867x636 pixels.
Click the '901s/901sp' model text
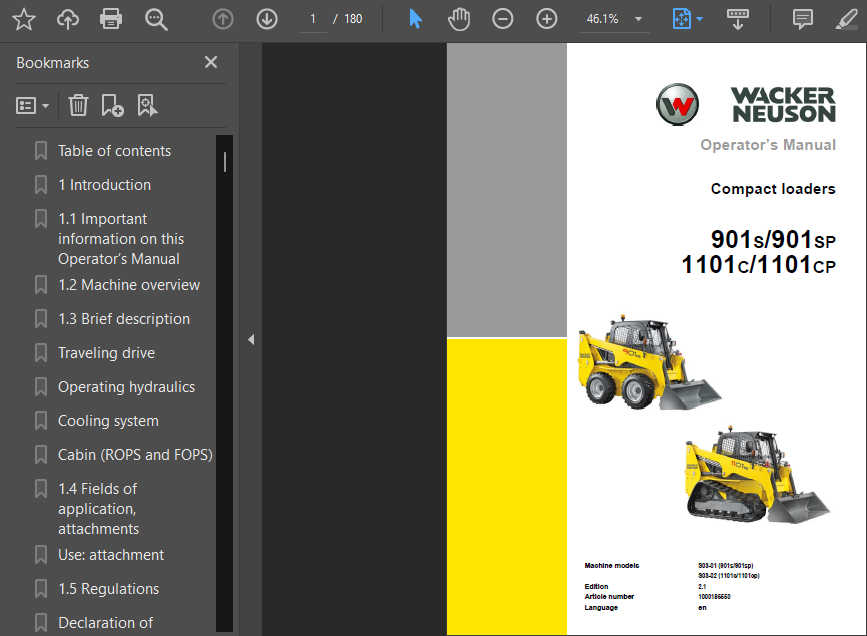(x=773, y=239)
